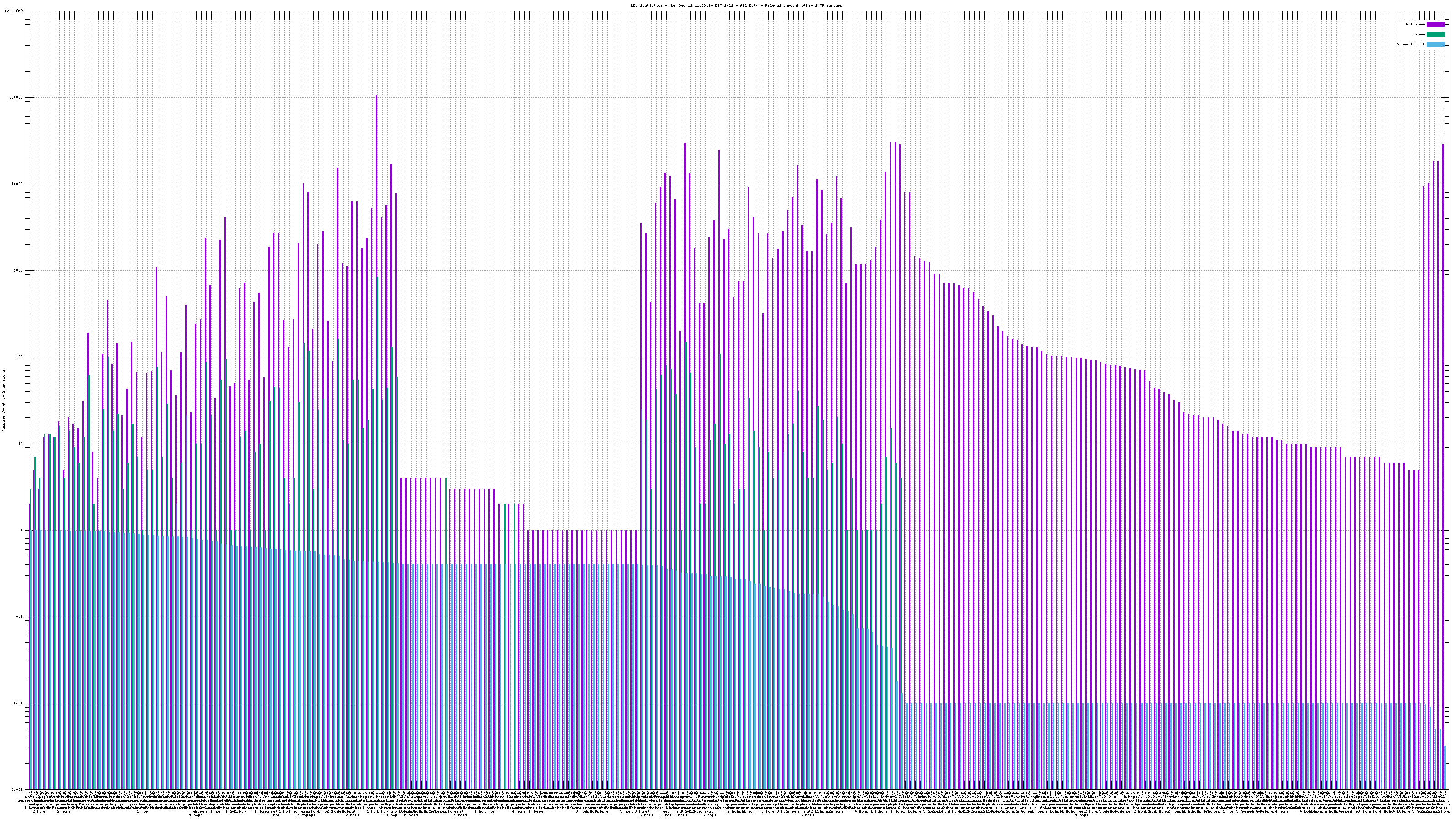The height and width of the screenshot is (819, 1456).
Task: Click the 1000 y-axis tick label
Action: [19, 271]
